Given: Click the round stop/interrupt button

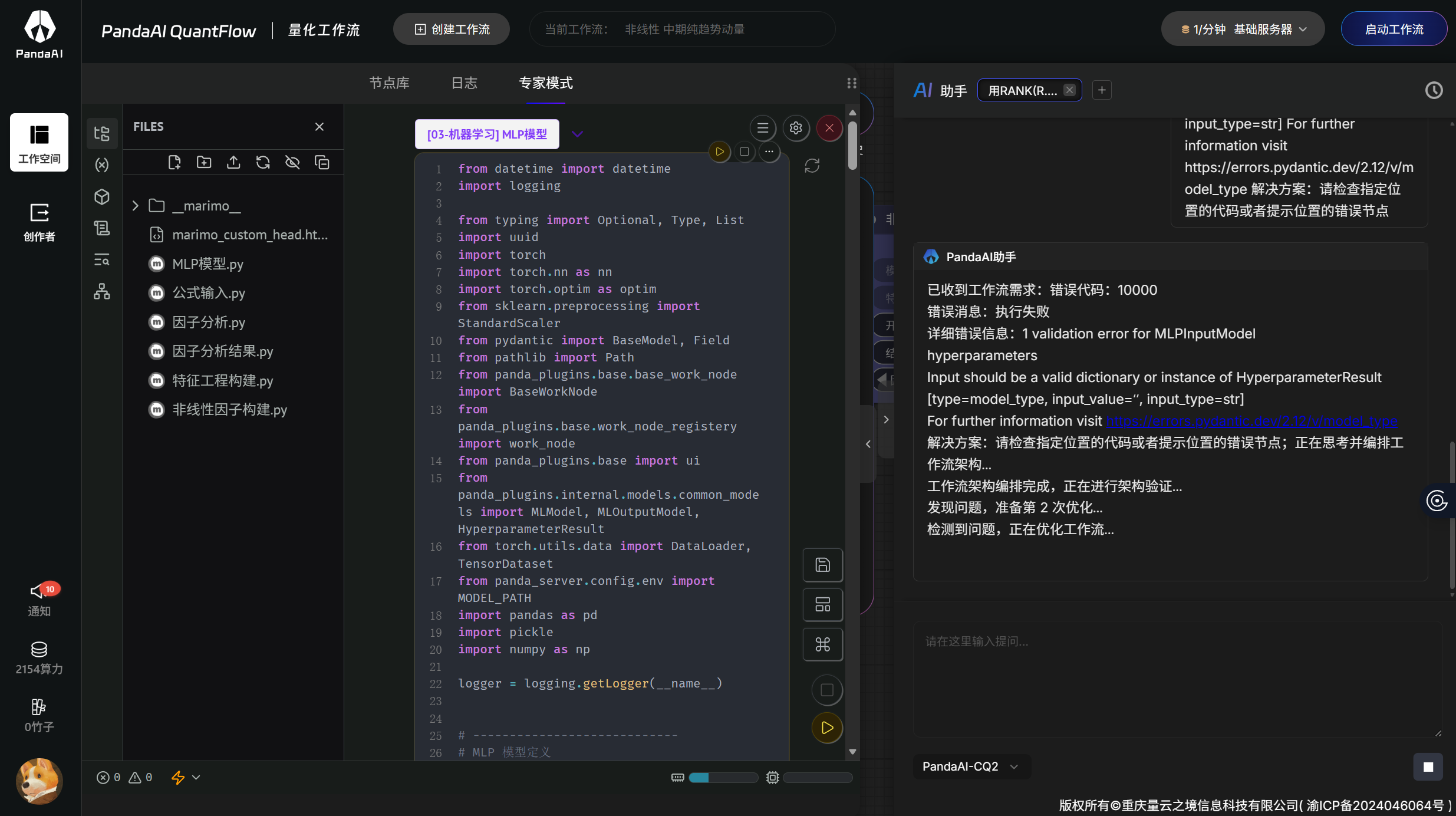Looking at the screenshot, I should pos(827,690).
